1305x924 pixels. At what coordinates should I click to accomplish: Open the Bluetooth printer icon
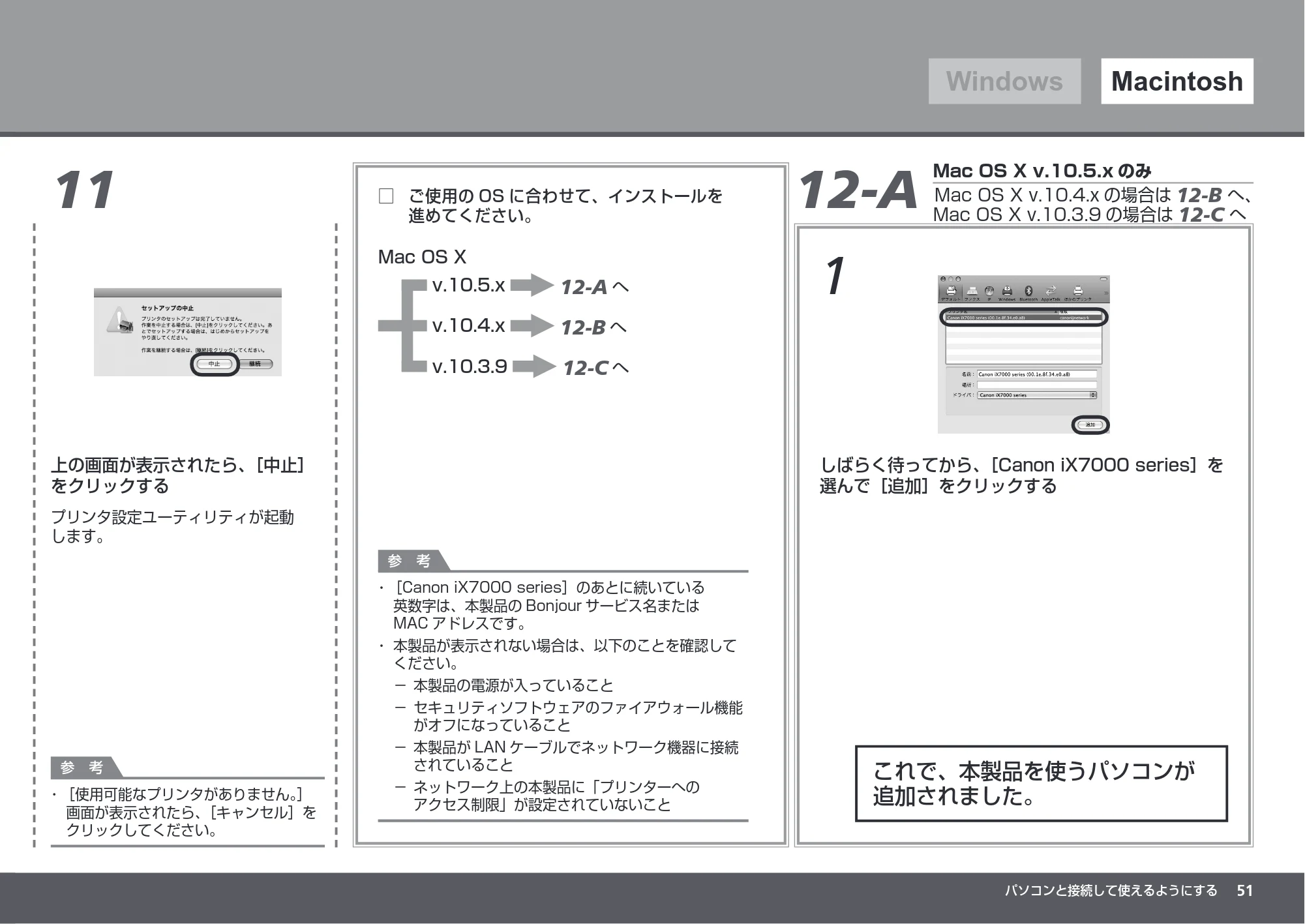(x=1028, y=293)
